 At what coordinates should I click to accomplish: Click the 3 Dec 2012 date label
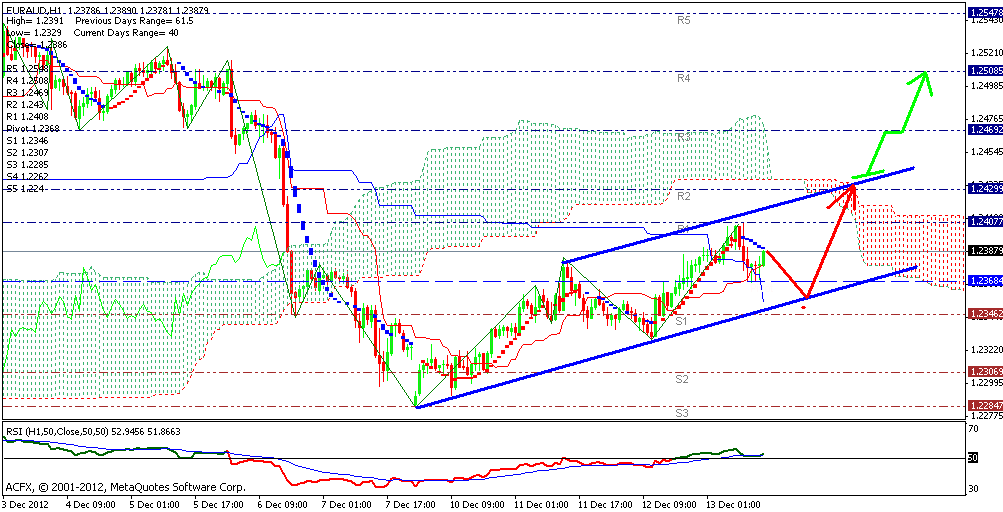click(x=25, y=505)
